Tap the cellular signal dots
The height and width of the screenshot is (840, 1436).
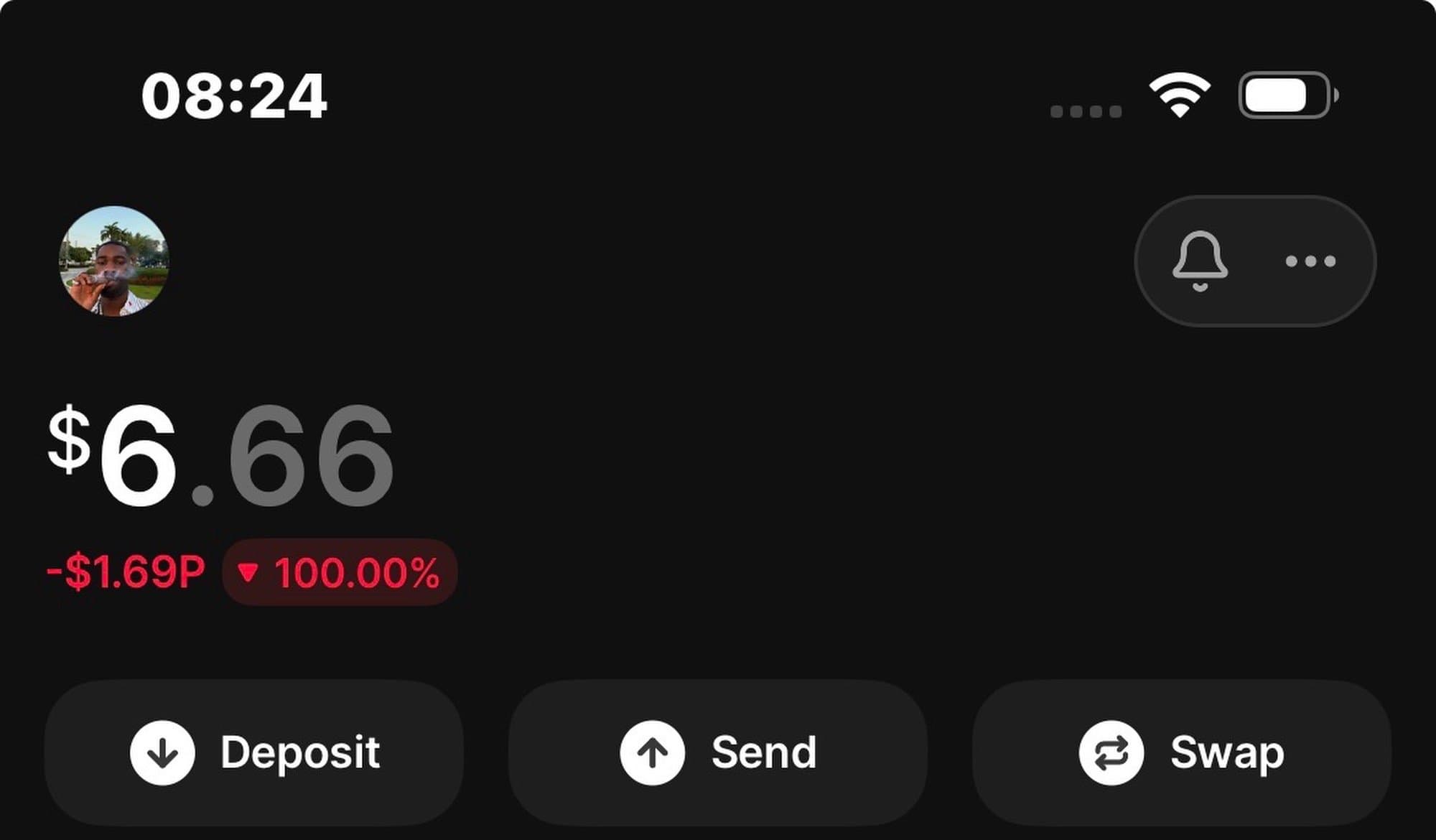[x=1086, y=111]
